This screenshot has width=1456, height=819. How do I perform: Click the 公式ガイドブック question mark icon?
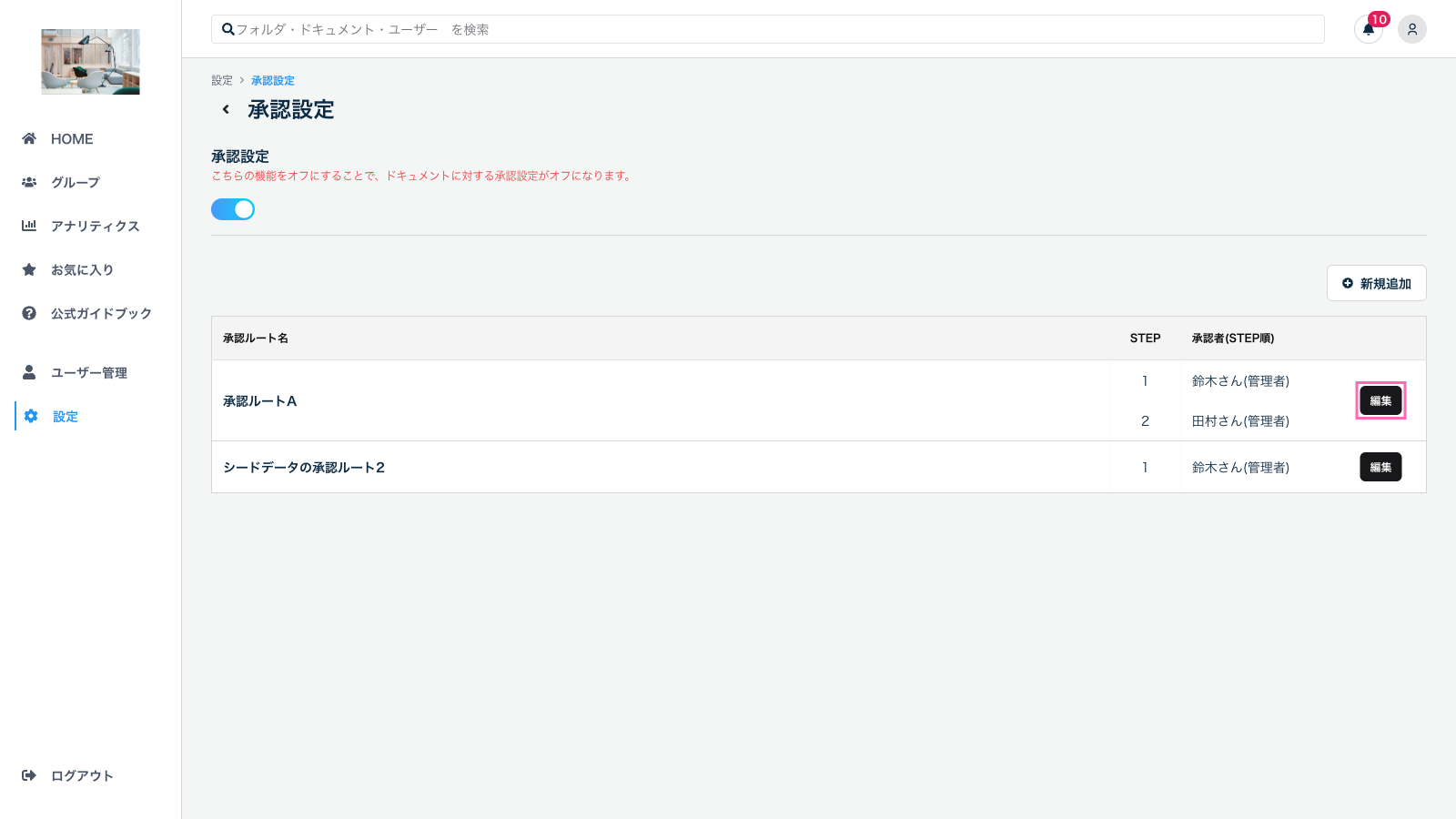tap(29, 313)
